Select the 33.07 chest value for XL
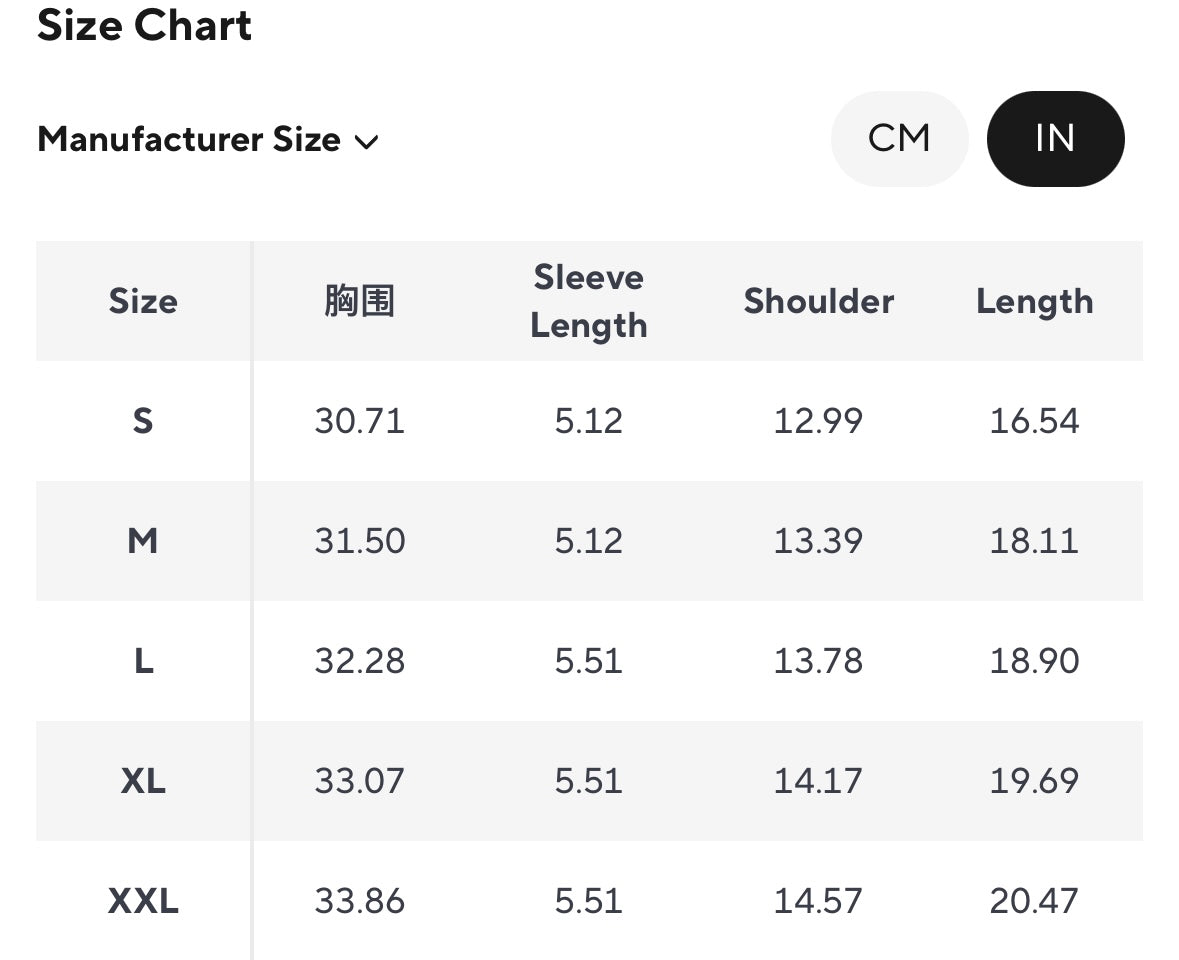Viewport: 1179px width, 960px height. click(359, 781)
